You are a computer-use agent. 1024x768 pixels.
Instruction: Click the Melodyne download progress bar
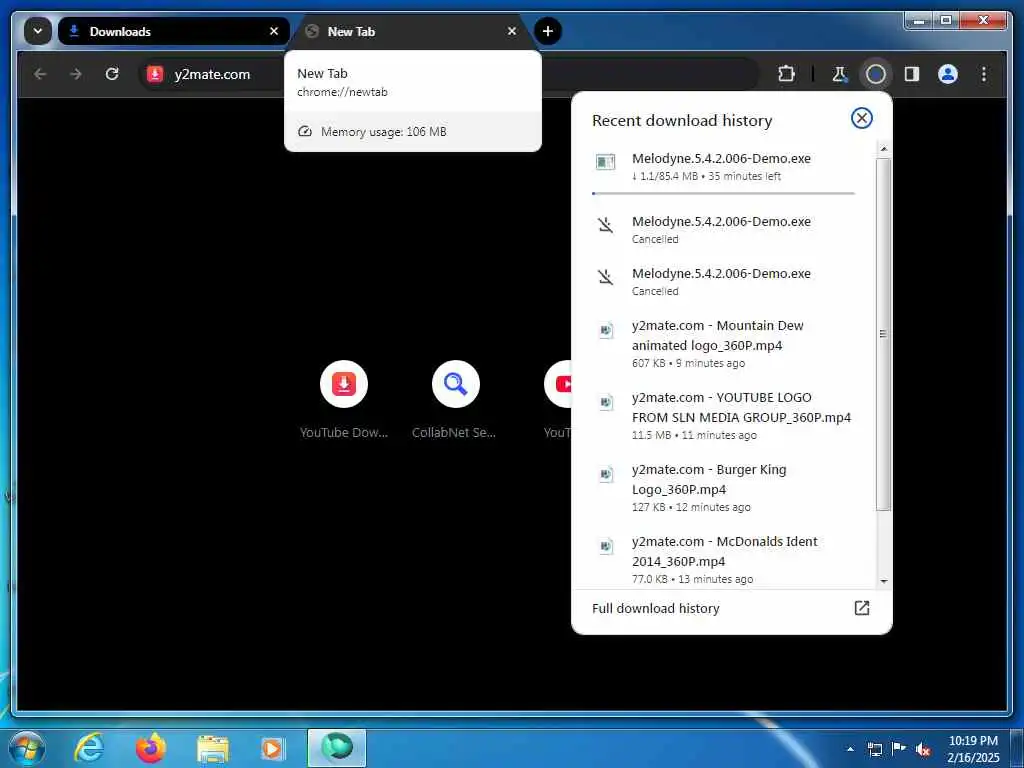723,193
